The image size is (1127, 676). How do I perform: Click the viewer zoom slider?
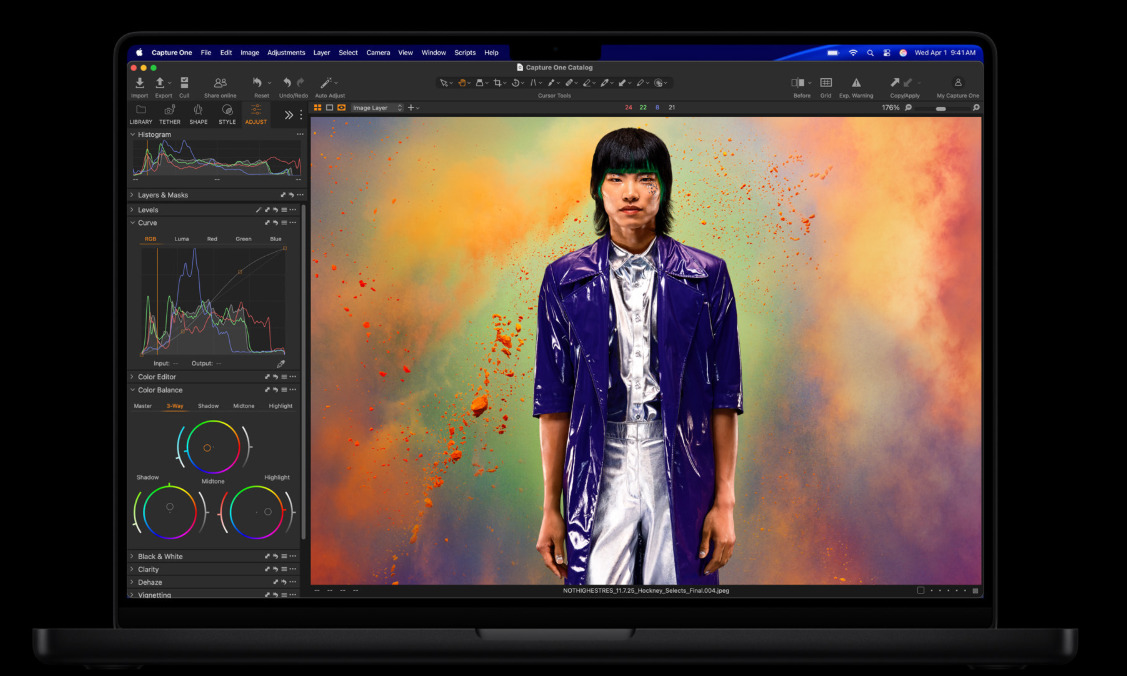pos(941,108)
